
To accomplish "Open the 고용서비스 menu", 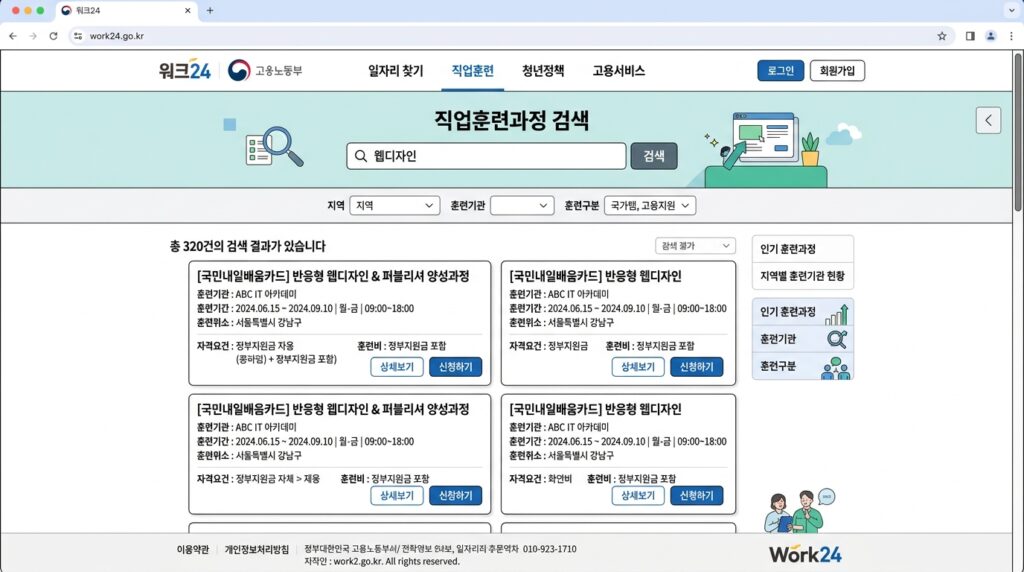I will 618,71.
